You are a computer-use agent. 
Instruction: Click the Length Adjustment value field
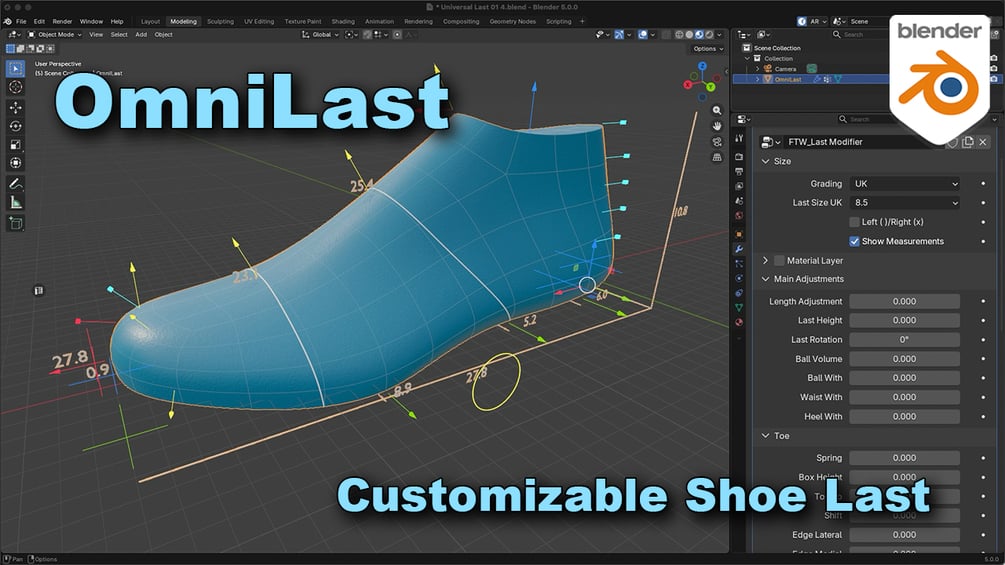[904, 301]
